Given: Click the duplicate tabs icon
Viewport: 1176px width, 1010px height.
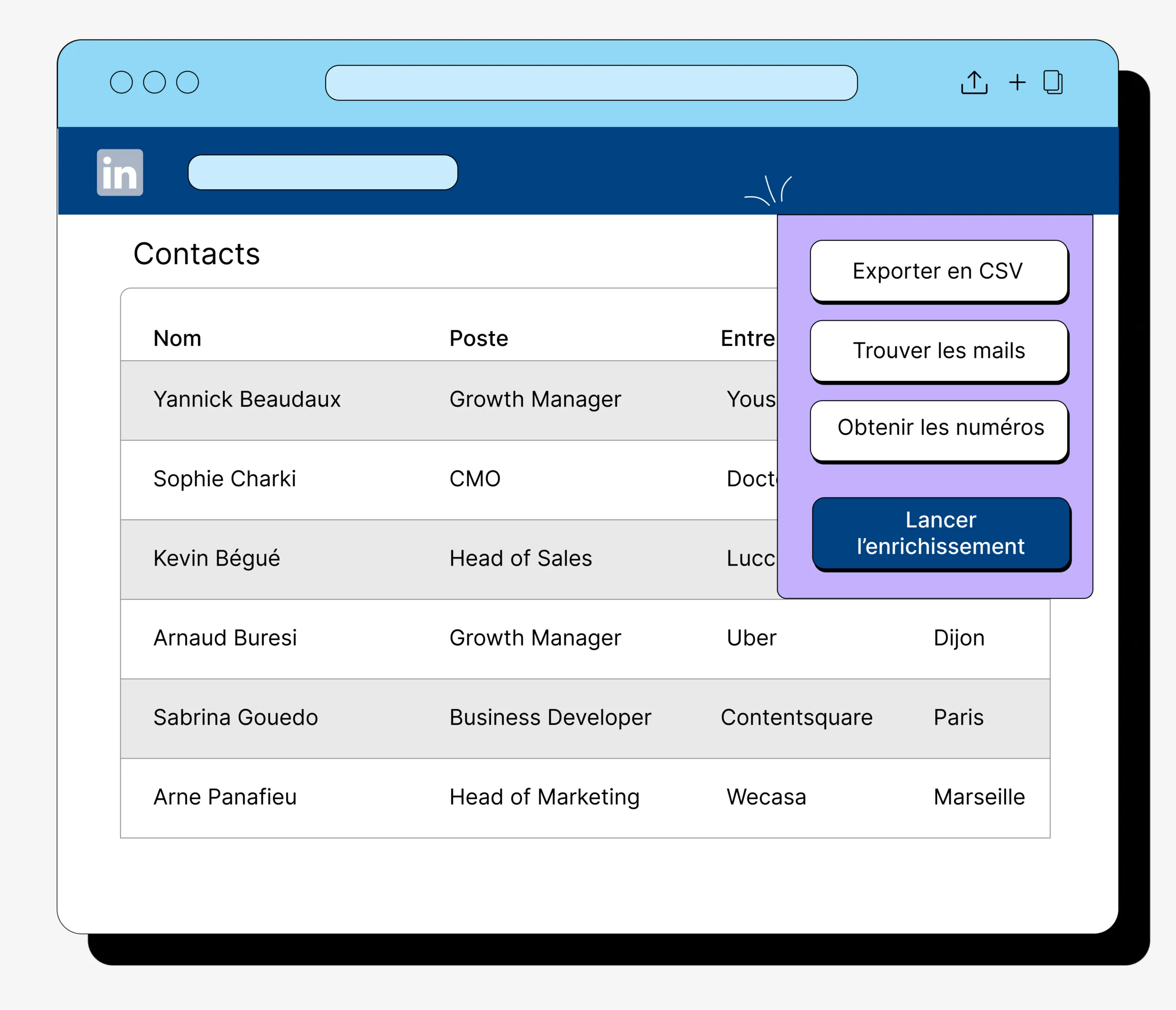Looking at the screenshot, I should point(1053,82).
